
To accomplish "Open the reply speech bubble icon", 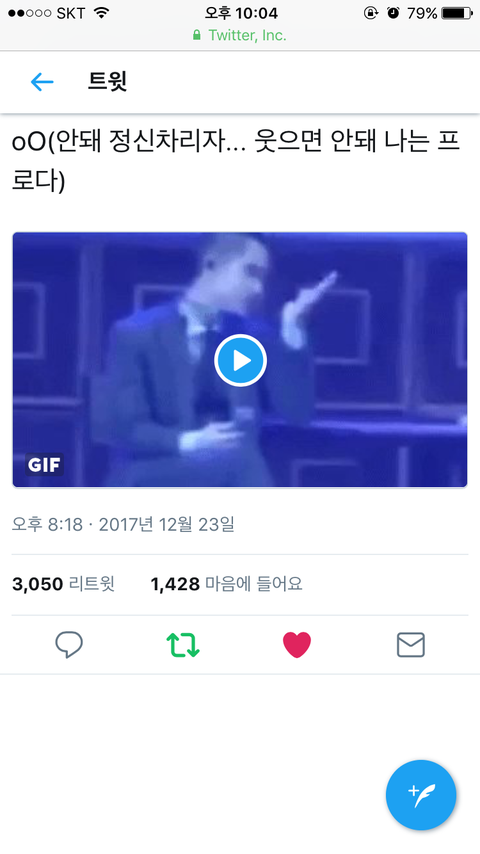I will point(69,645).
